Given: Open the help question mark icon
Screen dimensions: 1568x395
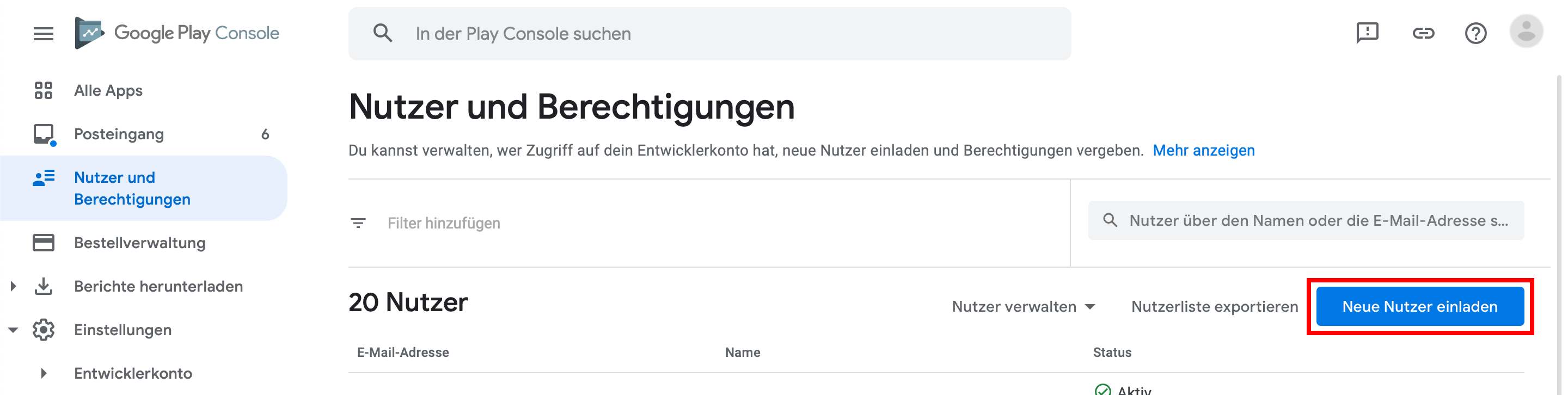Looking at the screenshot, I should pos(1475,34).
